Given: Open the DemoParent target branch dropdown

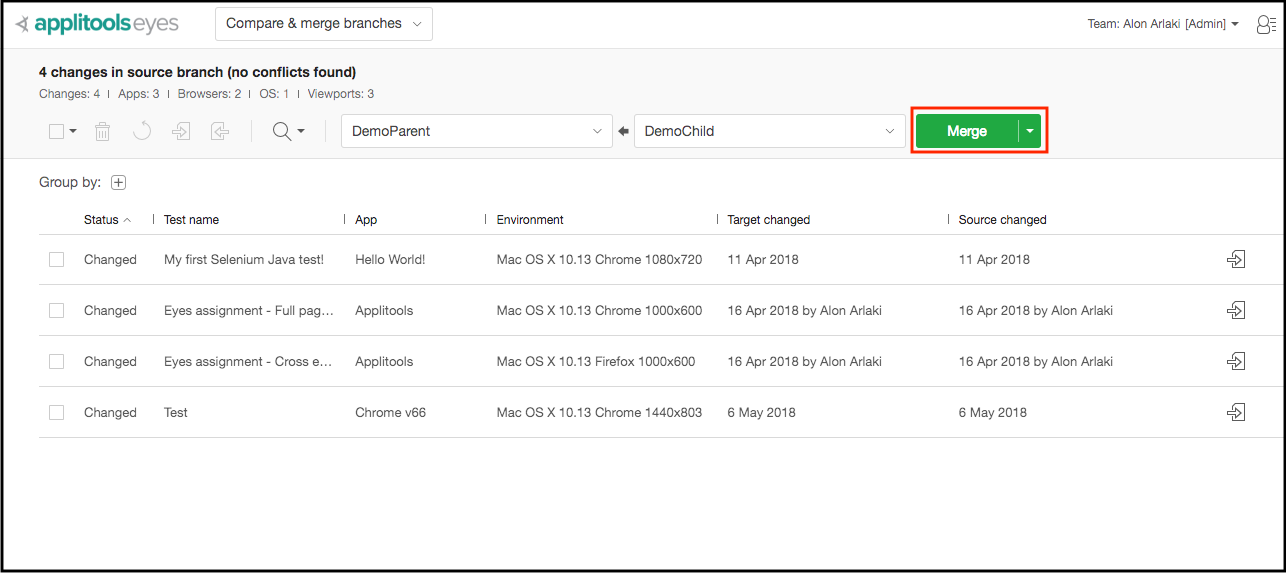Looking at the screenshot, I should (477, 131).
